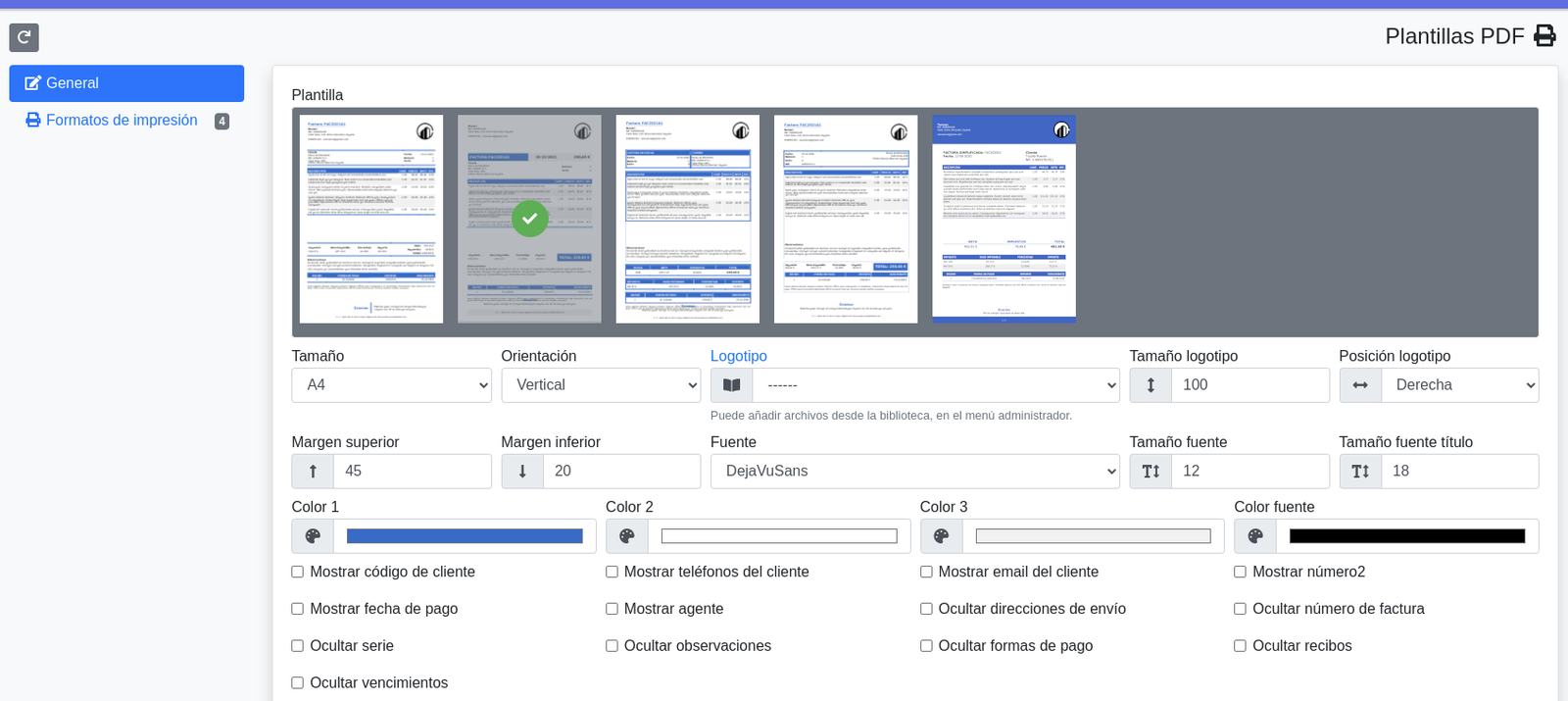Click the horizontal arrows icon for Posición logotipo
The height and width of the screenshot is (701, 1568).
[1360, 385]
